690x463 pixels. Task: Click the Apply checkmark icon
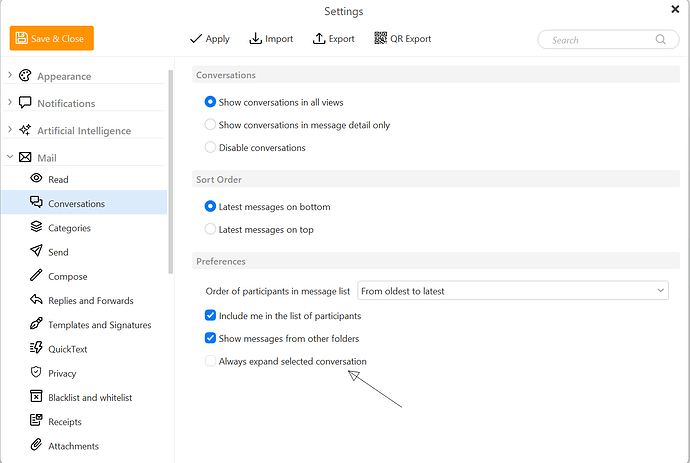(x=196, y=39)
